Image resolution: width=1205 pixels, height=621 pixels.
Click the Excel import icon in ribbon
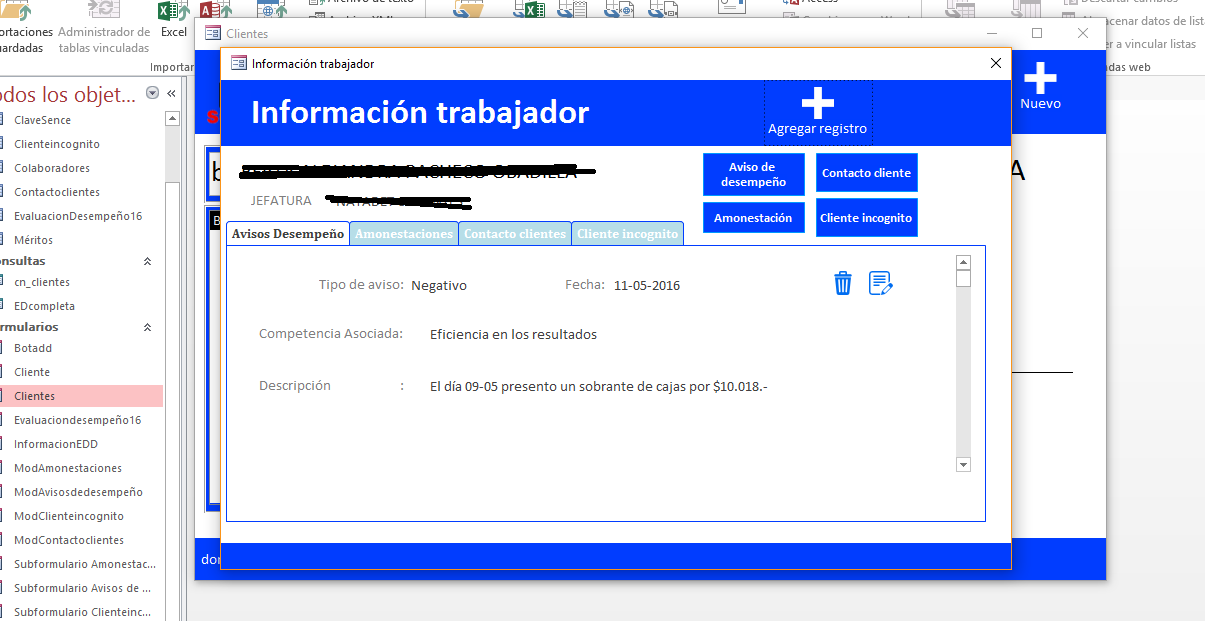pyautogui.click(x=174, y=12)
